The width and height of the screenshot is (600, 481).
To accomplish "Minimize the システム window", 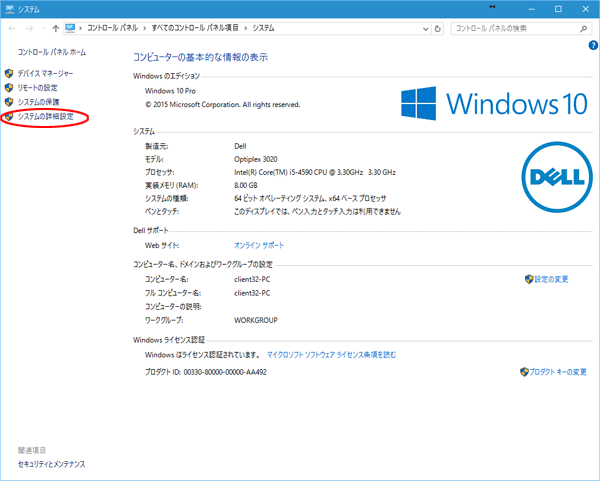I will point(532,9).
